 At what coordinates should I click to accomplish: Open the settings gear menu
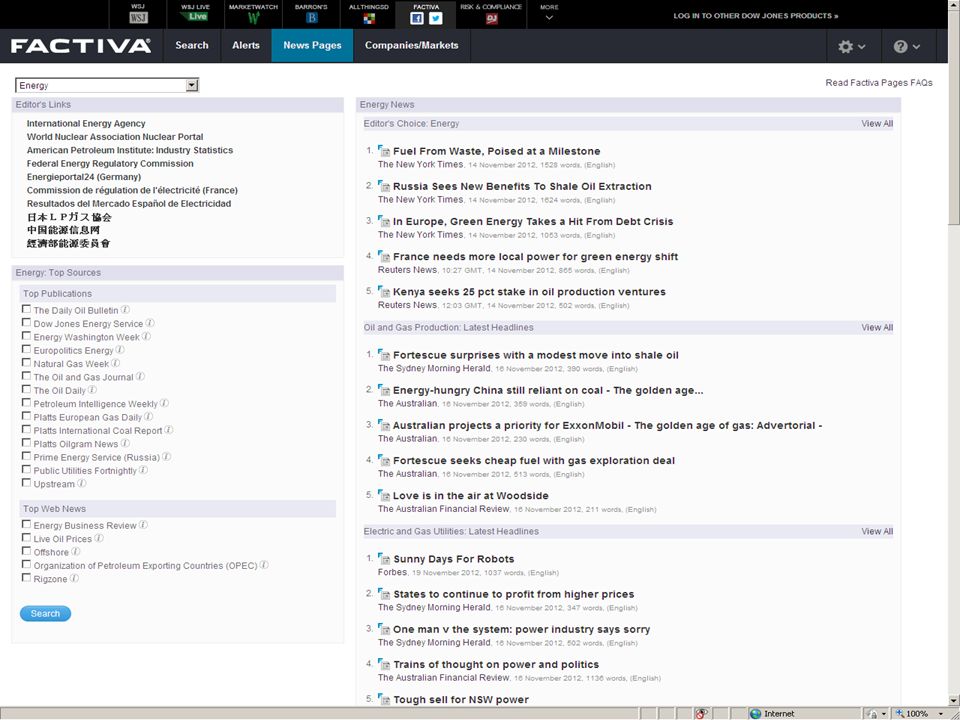(x=852, y=47)
